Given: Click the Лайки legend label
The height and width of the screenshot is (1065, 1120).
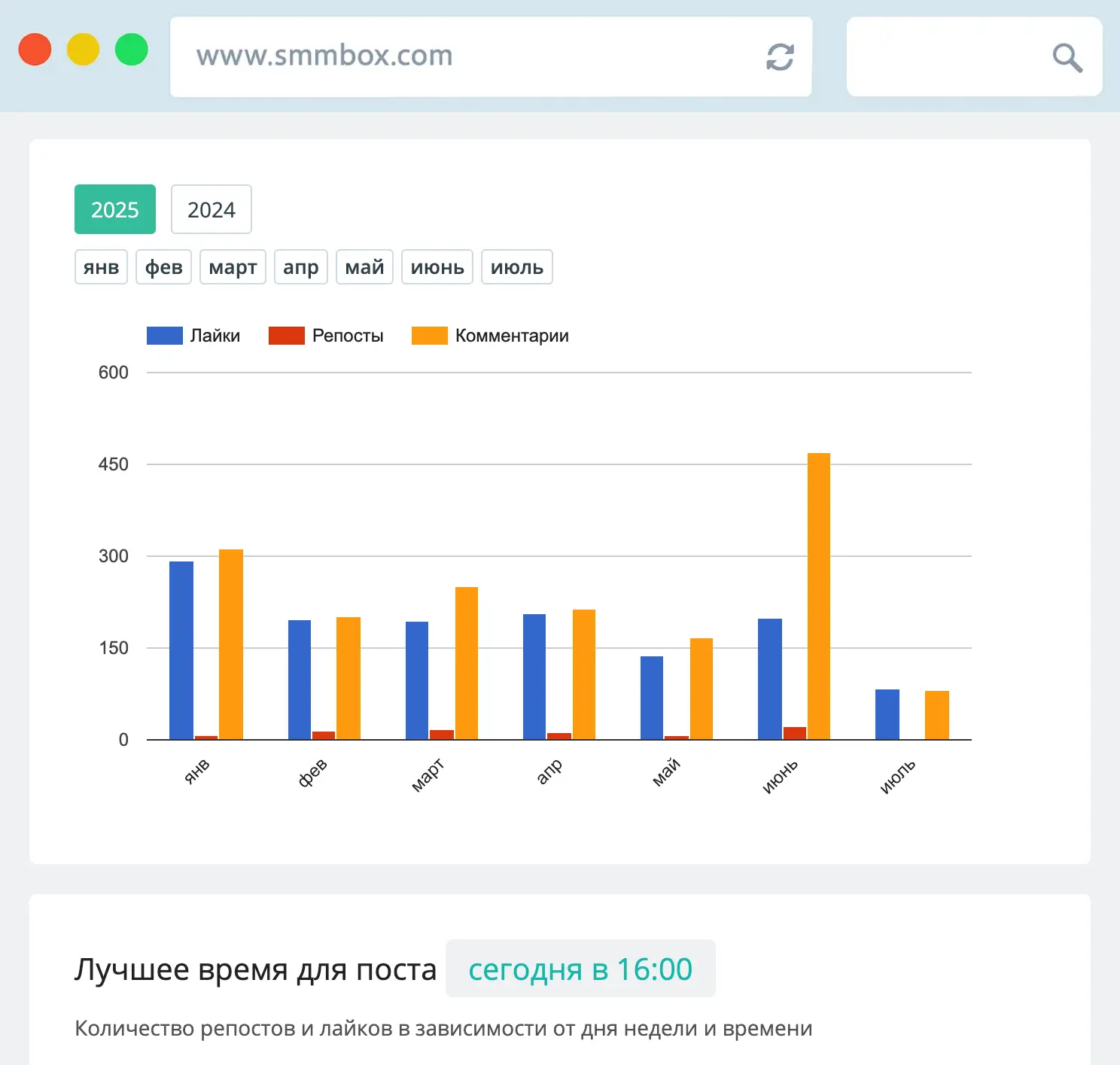Looking at the screenshot, I should [x=215, y=336].
